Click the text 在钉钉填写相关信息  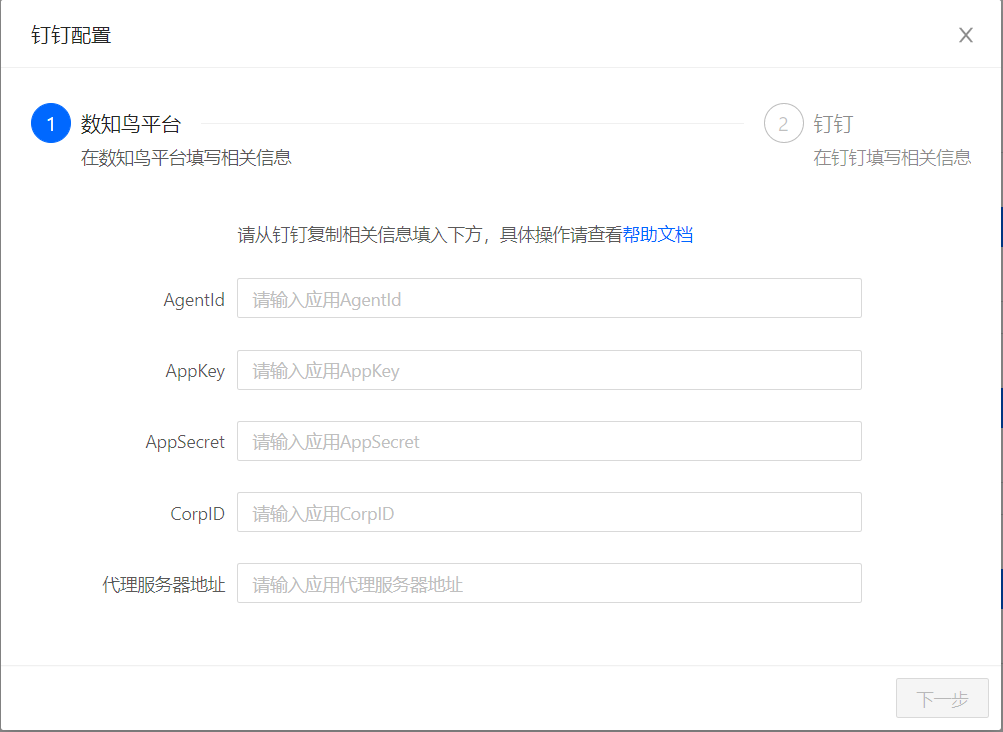pos(892,157)
